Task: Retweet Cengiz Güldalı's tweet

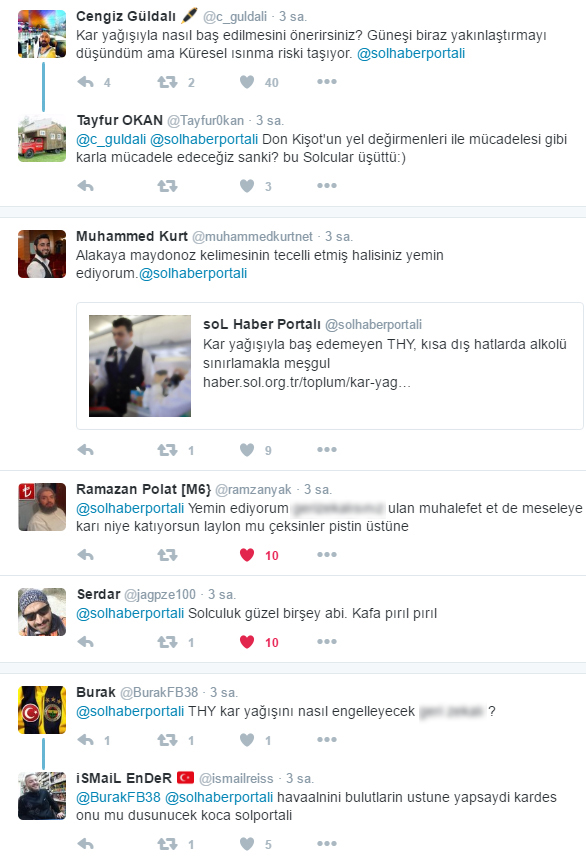Action: click(x=167, y=82)
